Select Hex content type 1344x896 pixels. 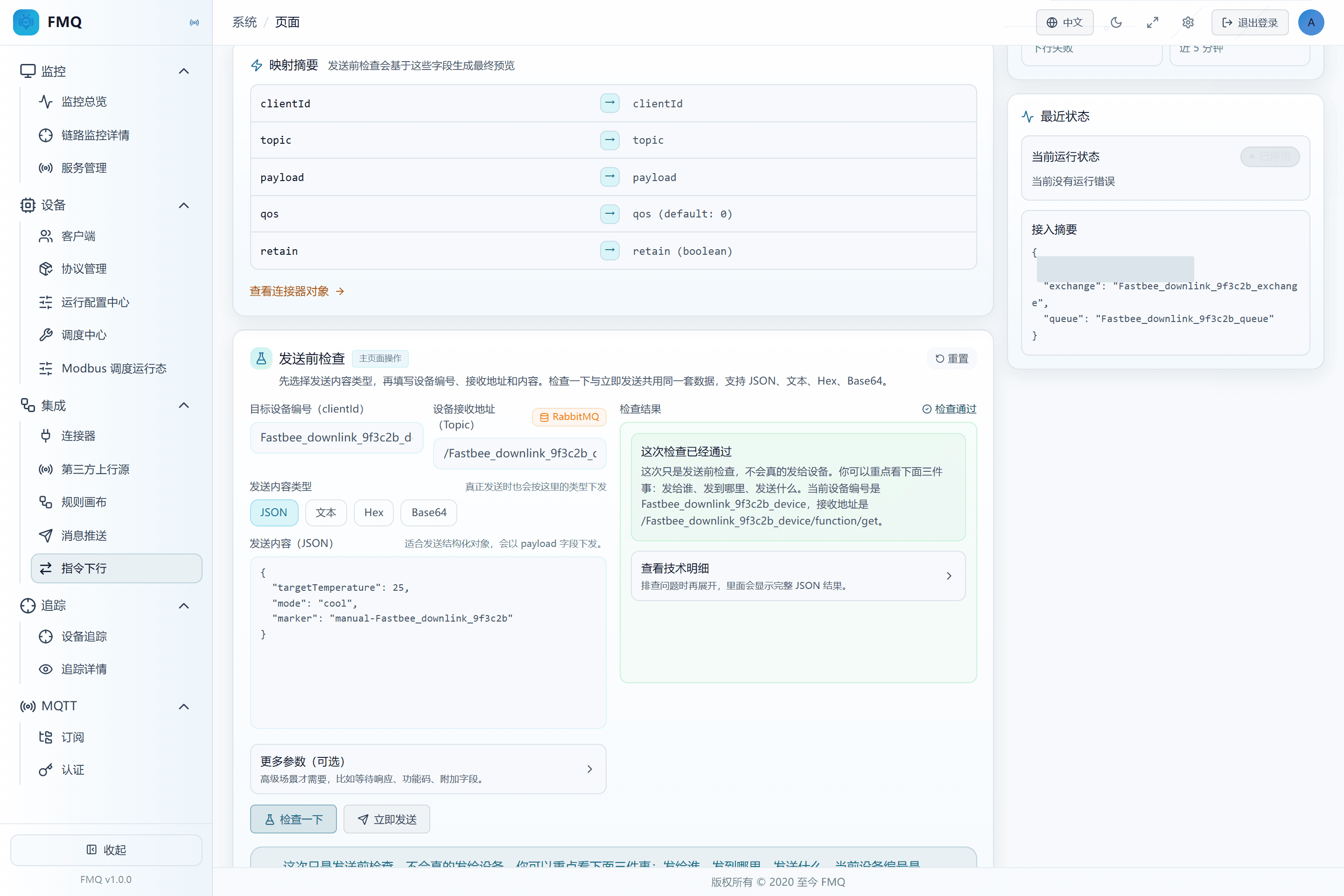(x=374, y=512)
